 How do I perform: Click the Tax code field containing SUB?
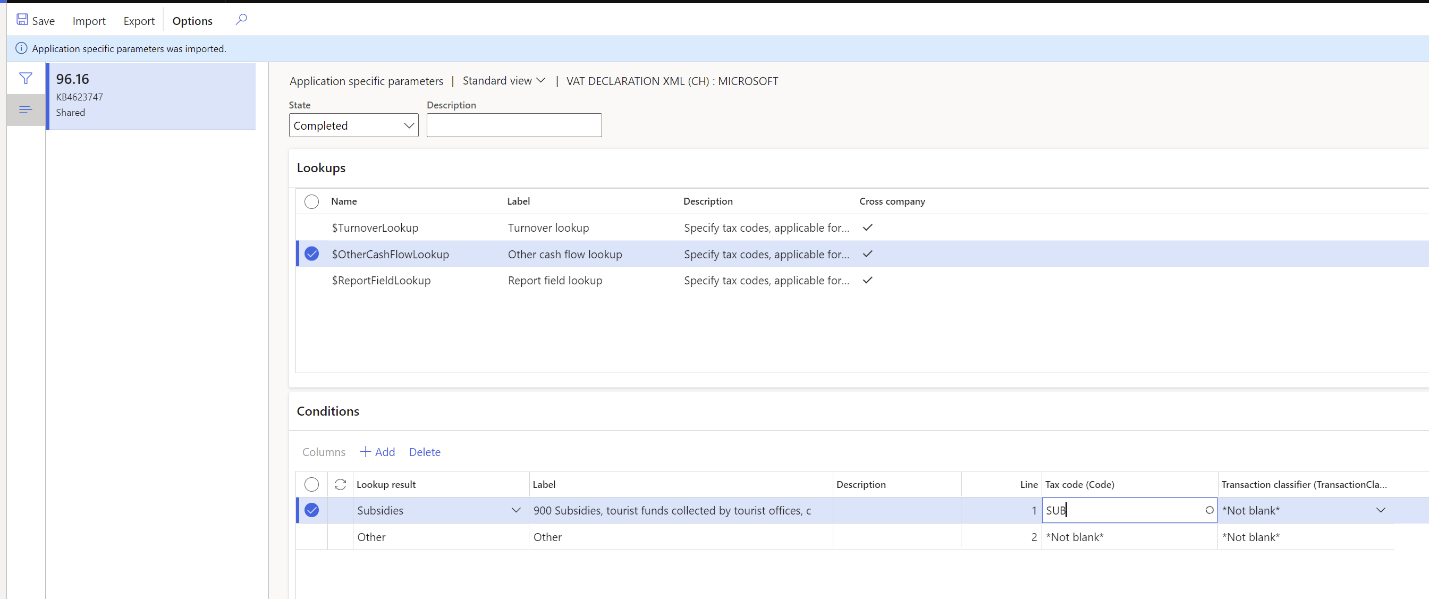pos(1129,510)
